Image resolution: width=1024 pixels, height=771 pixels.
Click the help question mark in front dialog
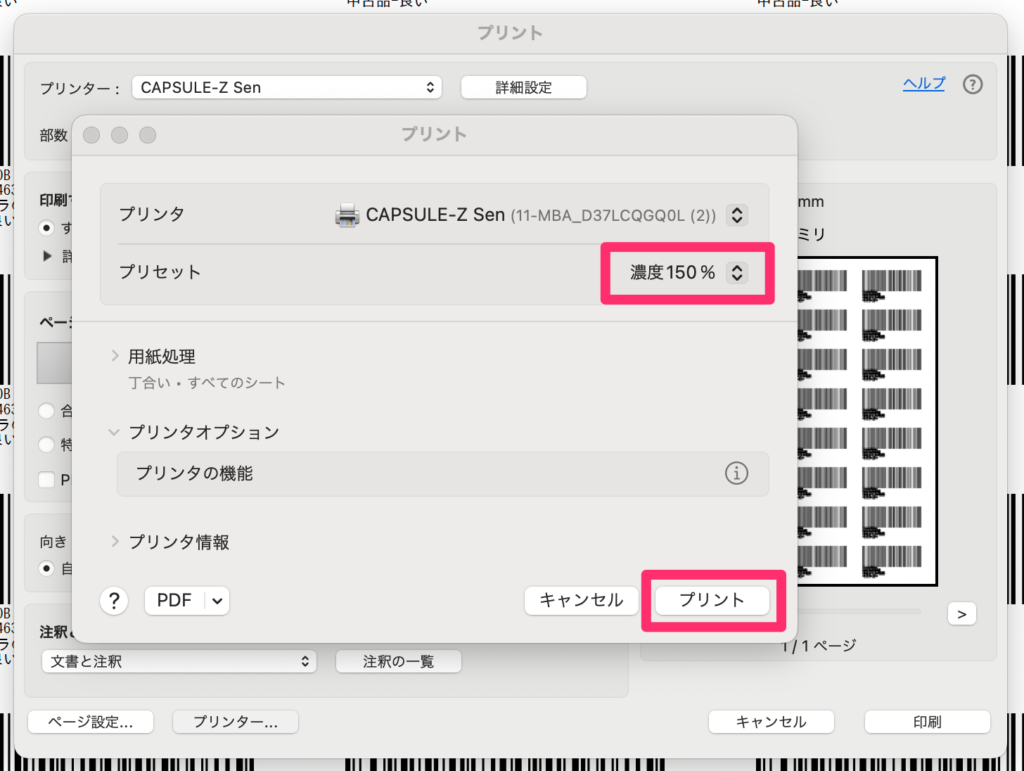click(114, 600)
